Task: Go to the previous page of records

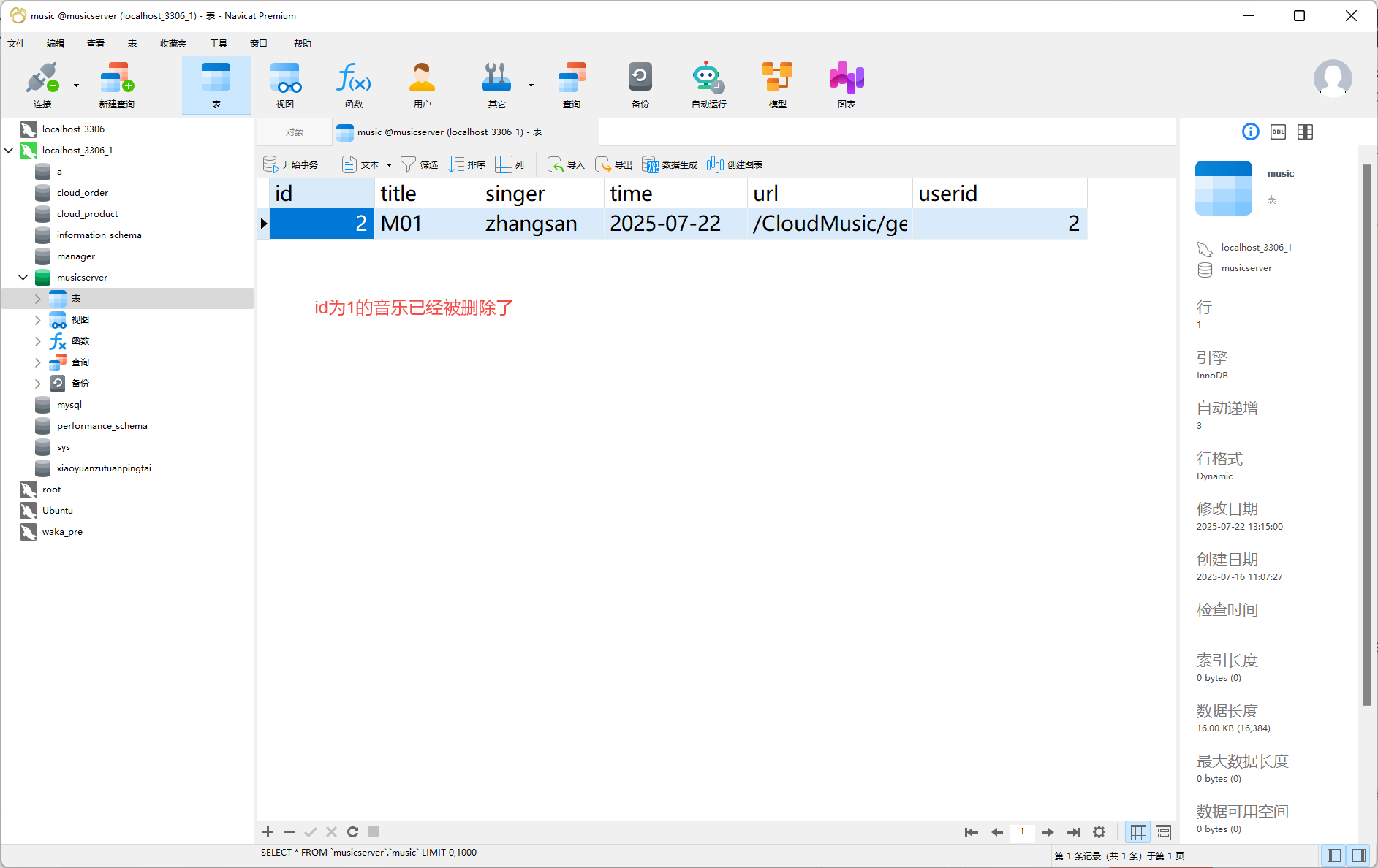Action: point(996,831)
